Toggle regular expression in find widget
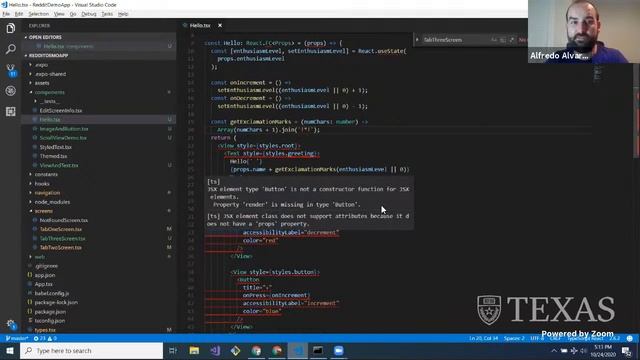Screen dimensions: 640x360 (x=512, y=40)
